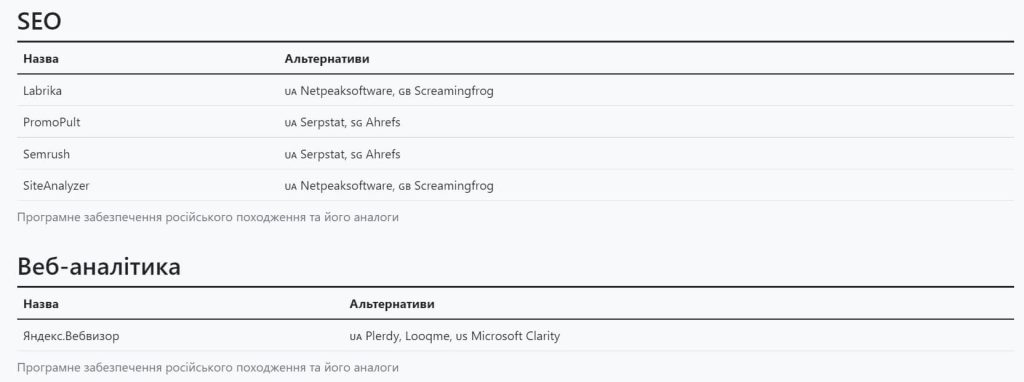Viewport: 1024px width, 382px height.
Task: Open the Netpeaksoftware link in Labrika row
Action: (x=346, y=91)
